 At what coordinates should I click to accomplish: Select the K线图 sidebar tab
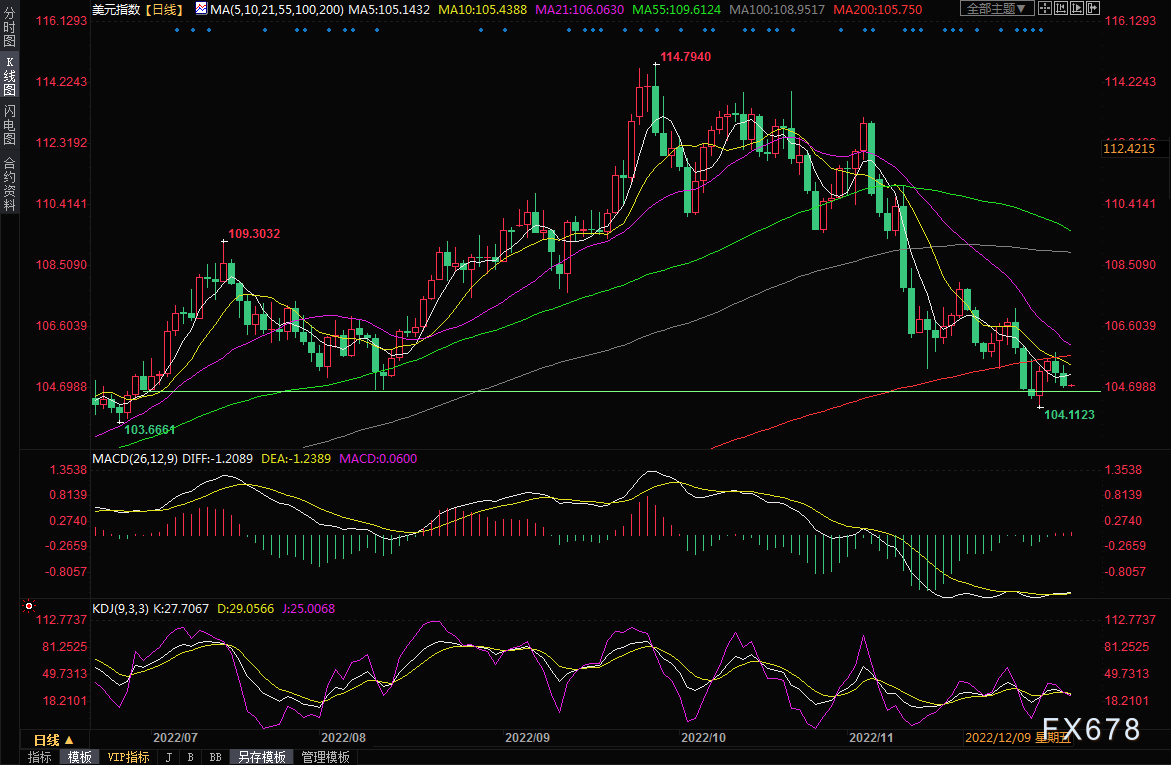(10, 76)
